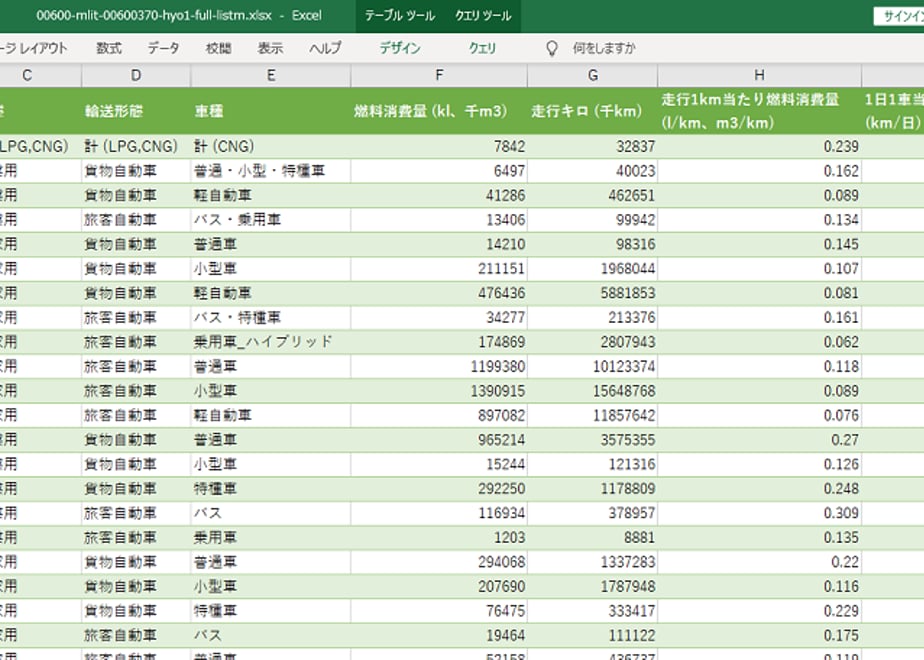Select cell 計 (LPG,CNG) in column D
This screenshot has height=660, width=924.
[136, 146]
